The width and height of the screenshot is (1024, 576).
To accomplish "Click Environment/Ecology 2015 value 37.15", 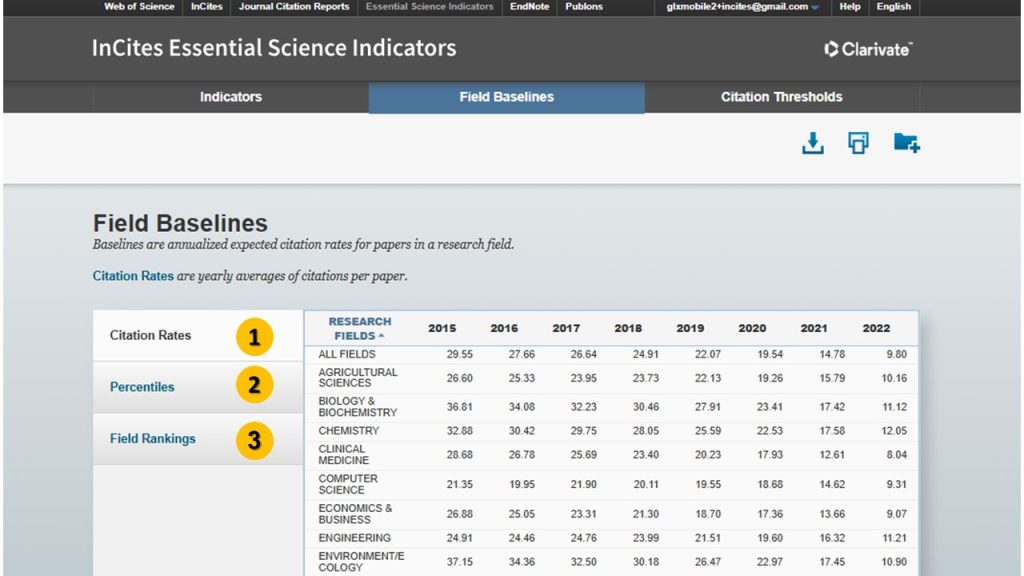I will [460, 562].
